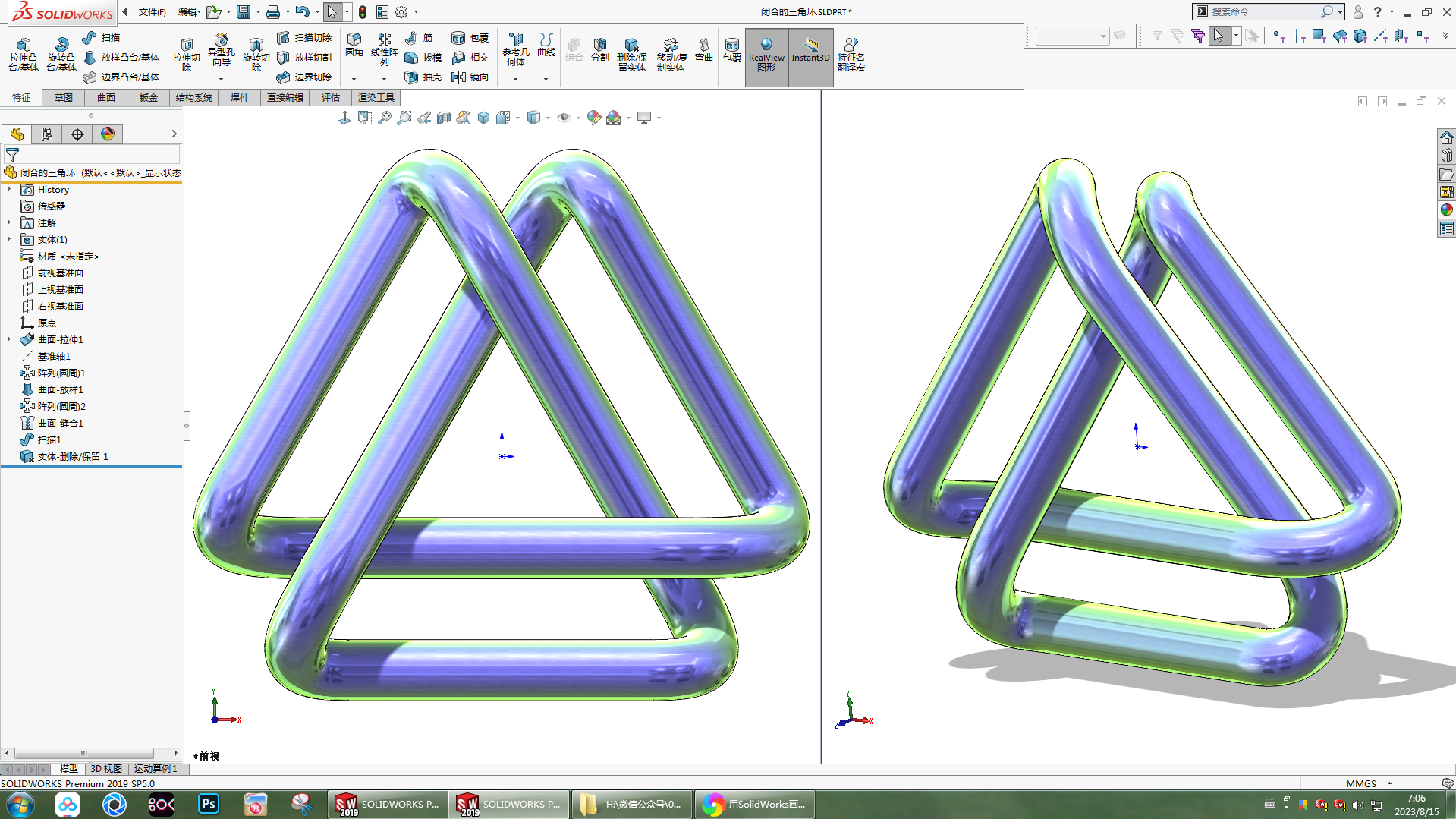Select the 旋转切除 revolved cut tool
This screenshot has width=1456, height=819.
256,55
